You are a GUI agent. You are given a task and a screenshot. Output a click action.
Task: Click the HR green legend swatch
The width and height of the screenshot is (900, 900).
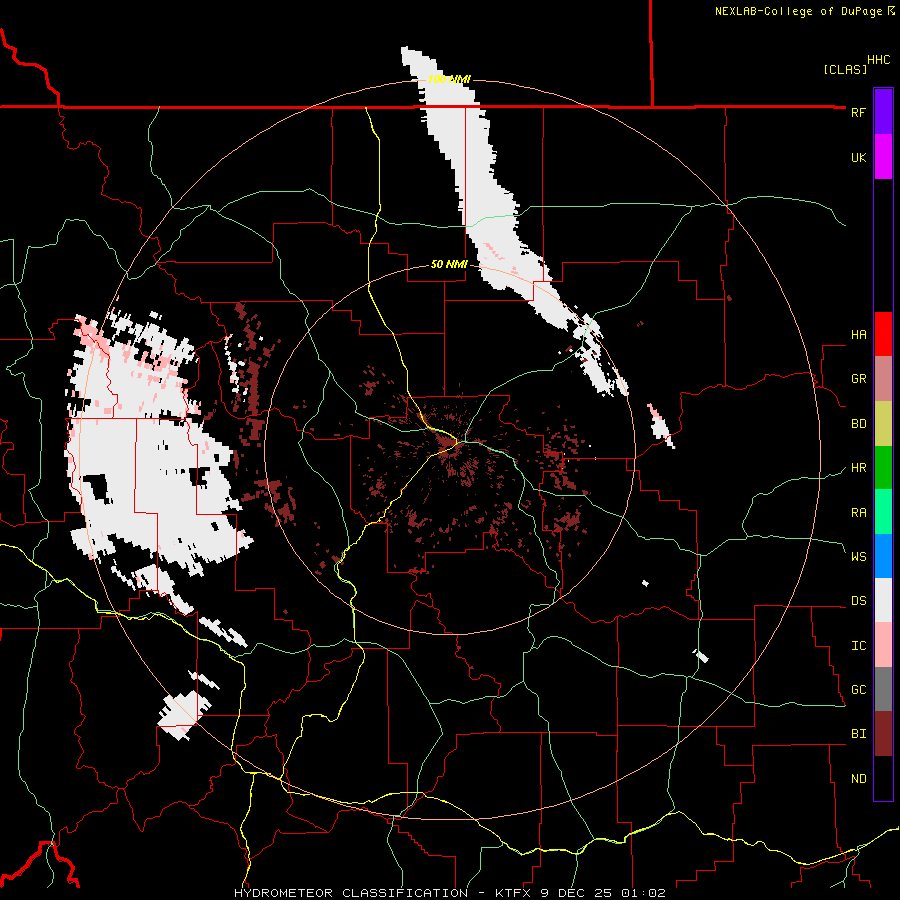click(883, 468)
